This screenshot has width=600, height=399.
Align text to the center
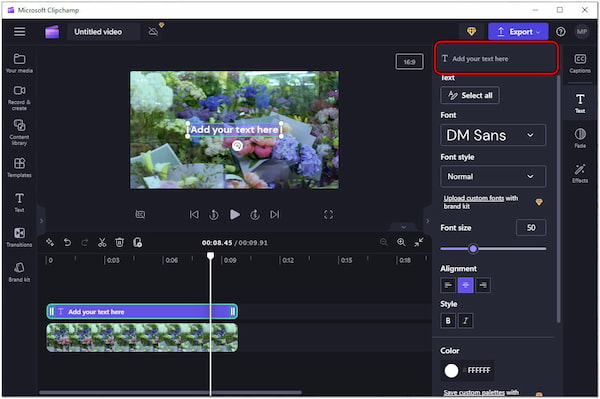466,285
